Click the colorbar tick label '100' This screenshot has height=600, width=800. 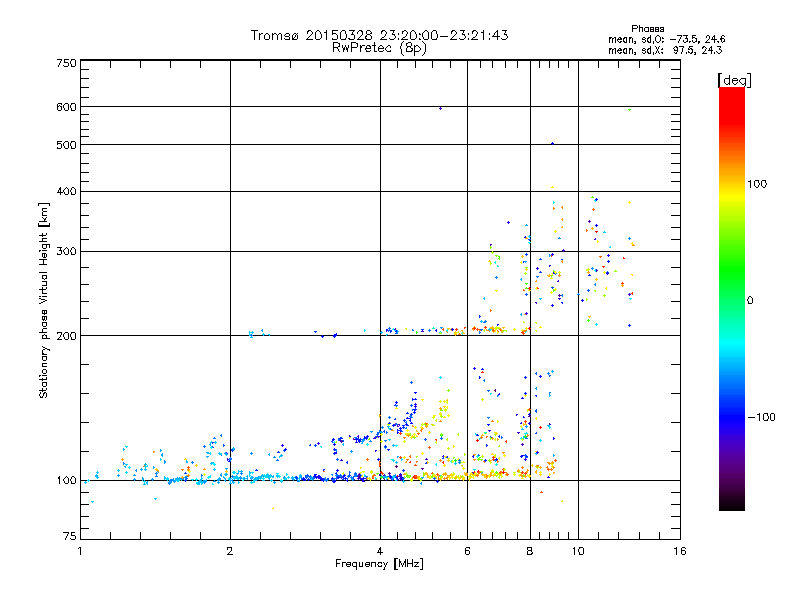click(757, 184)
